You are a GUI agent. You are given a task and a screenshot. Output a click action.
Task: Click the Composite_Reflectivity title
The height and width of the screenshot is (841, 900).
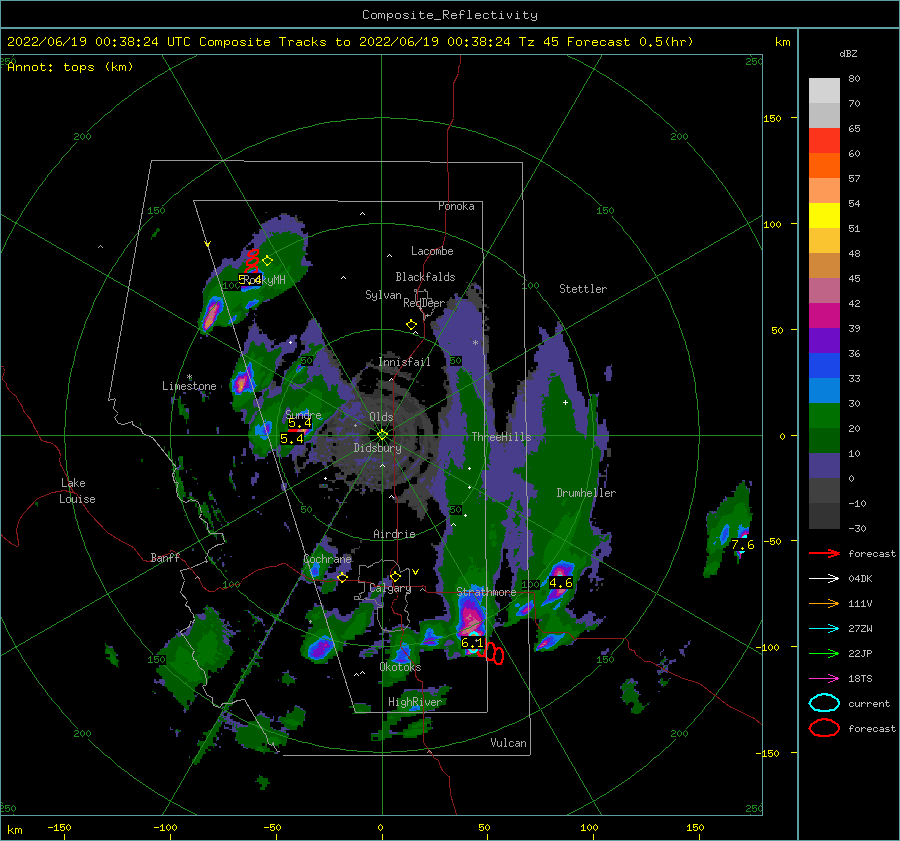(x=450, y=15)
